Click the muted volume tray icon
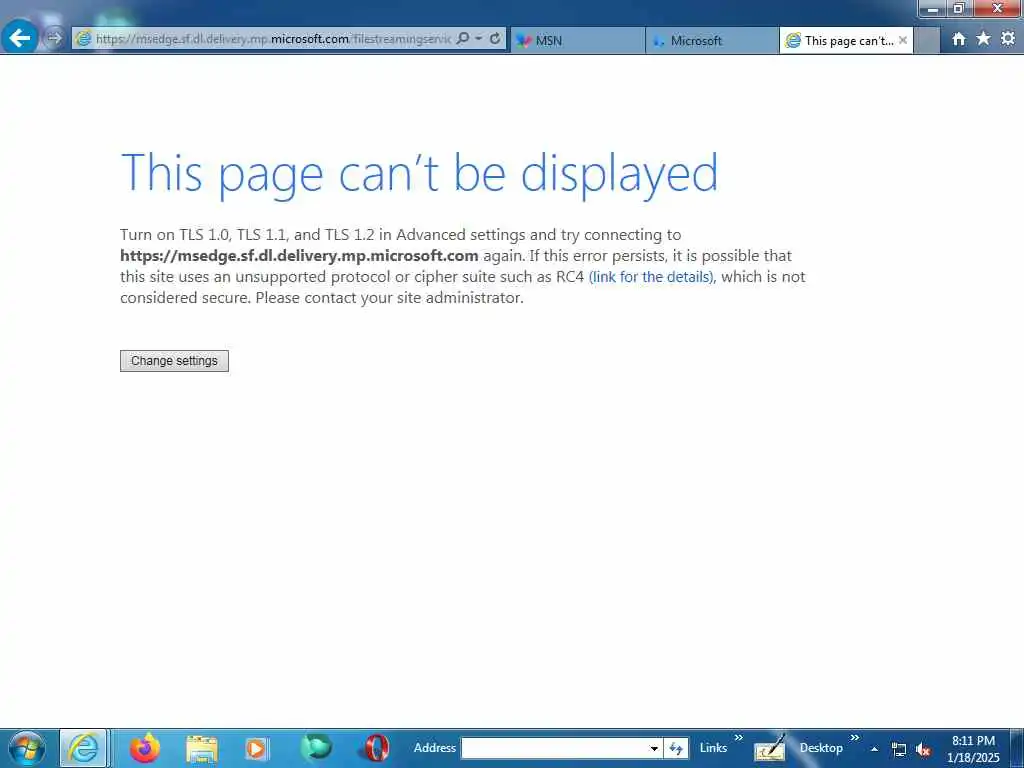The image size is (1024, 768). pos(923,750)
